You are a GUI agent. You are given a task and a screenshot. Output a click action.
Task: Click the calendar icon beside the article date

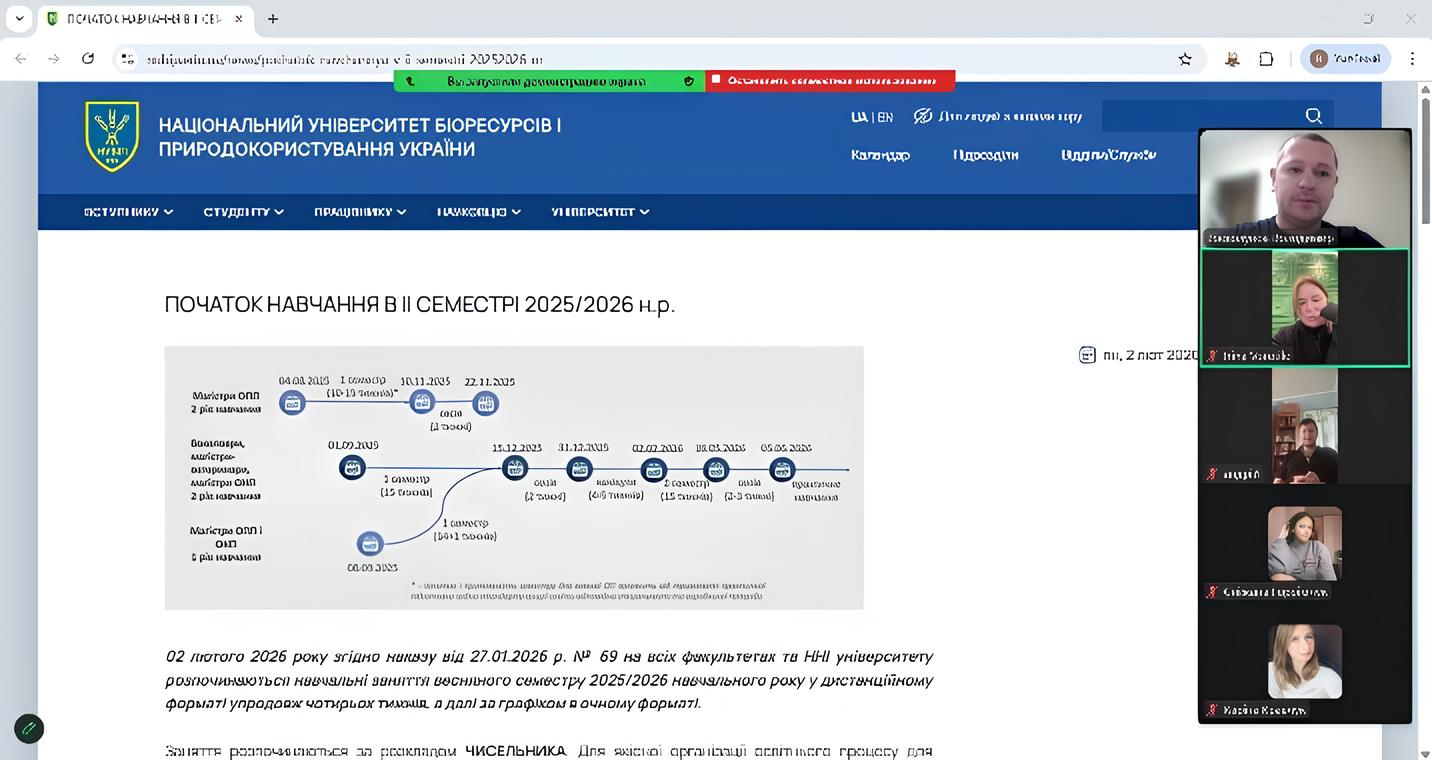point(1087,354)
